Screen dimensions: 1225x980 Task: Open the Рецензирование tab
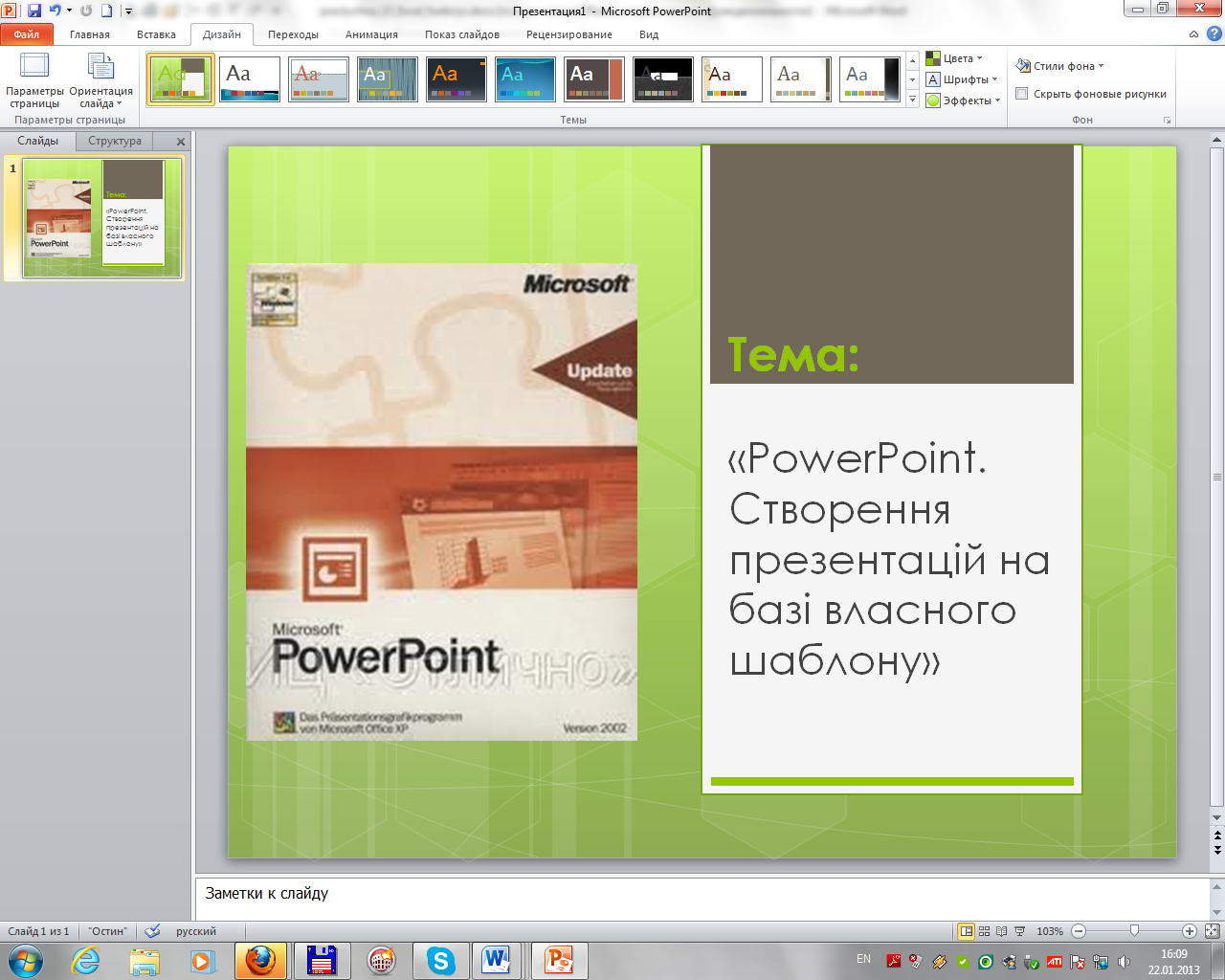tap(569, 34)
